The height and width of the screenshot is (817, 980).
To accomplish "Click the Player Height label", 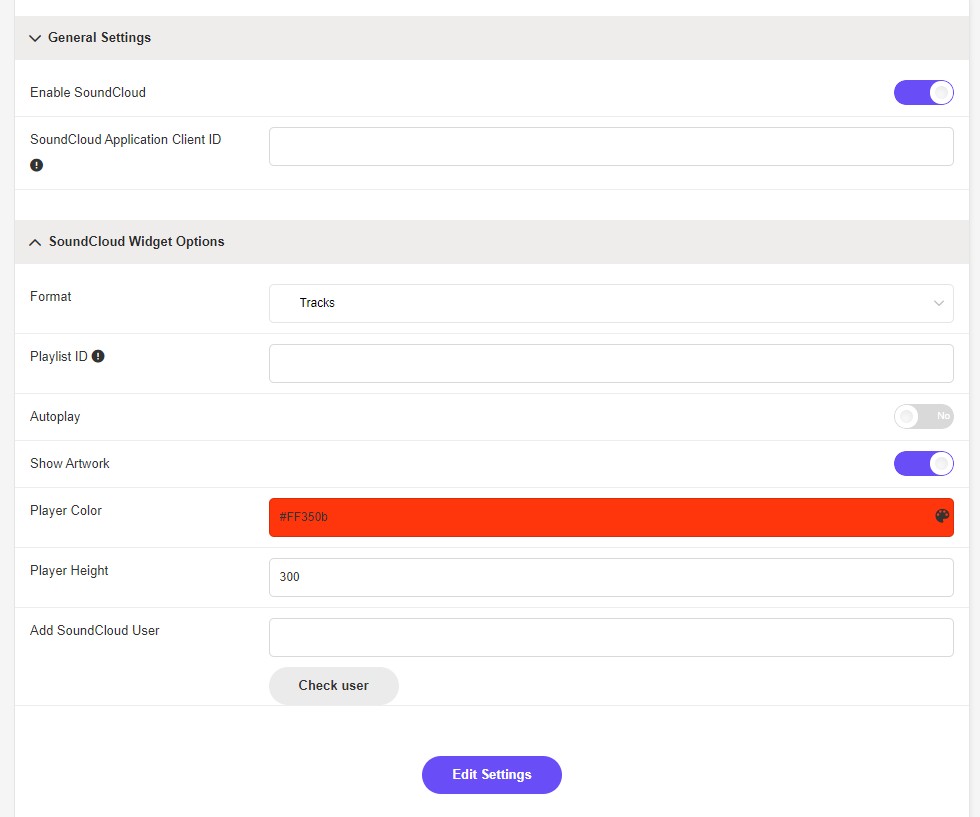I will tap(69, 570).
